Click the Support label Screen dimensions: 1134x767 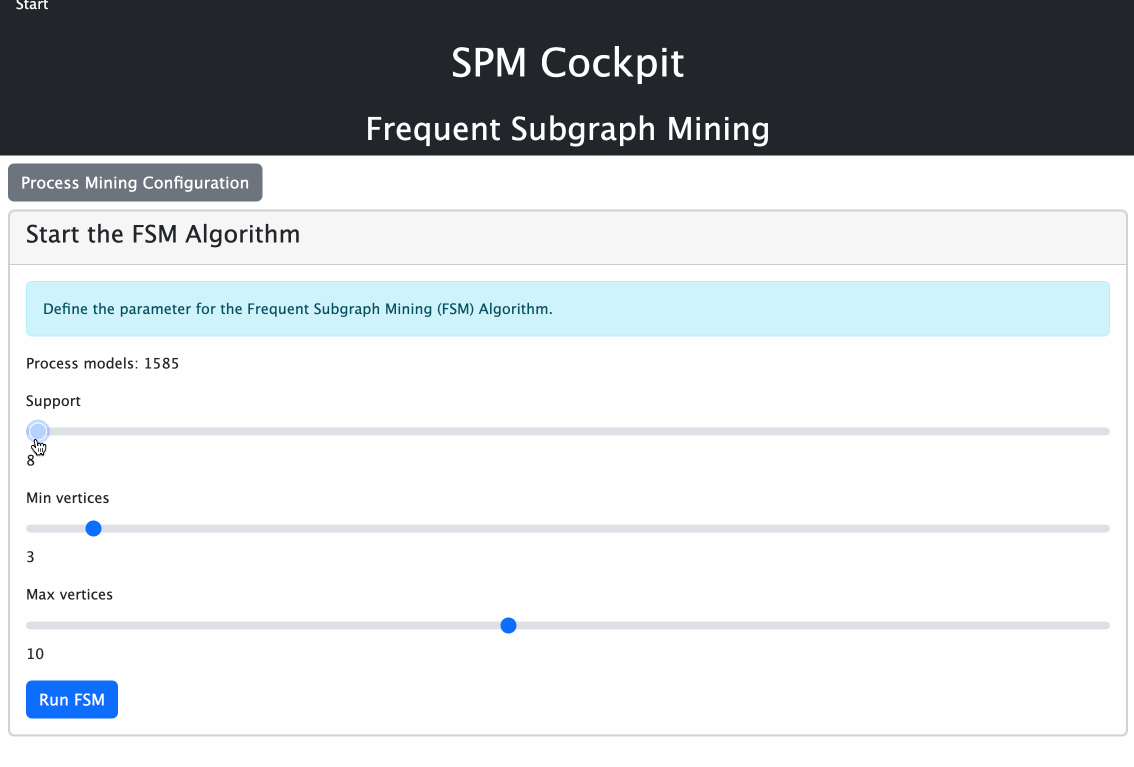coord(53,401)
